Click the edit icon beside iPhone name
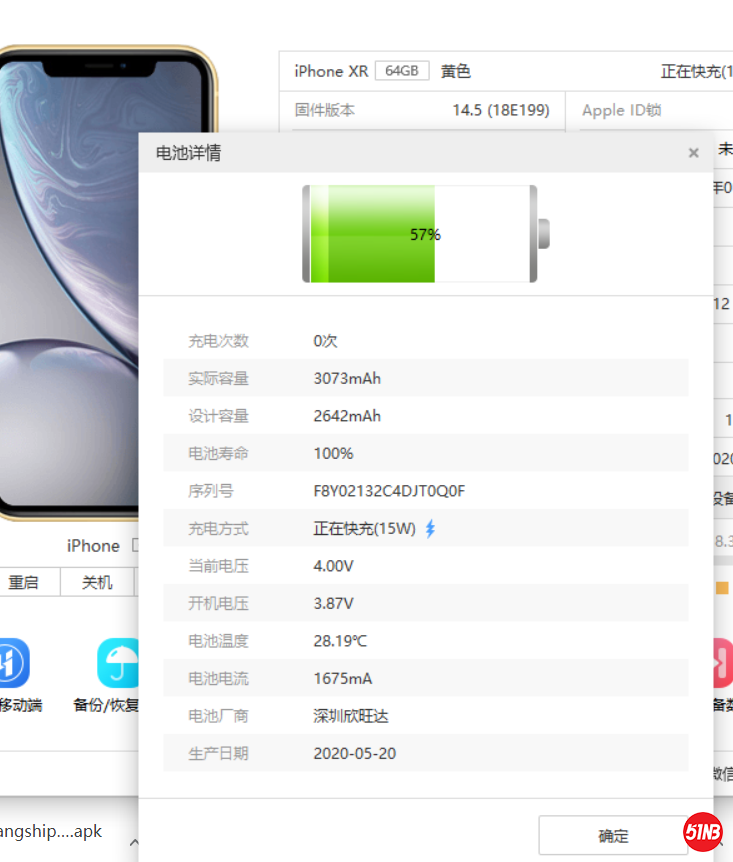Image resolution: width=733 pixels, height=862 pixels. (135, 546)
